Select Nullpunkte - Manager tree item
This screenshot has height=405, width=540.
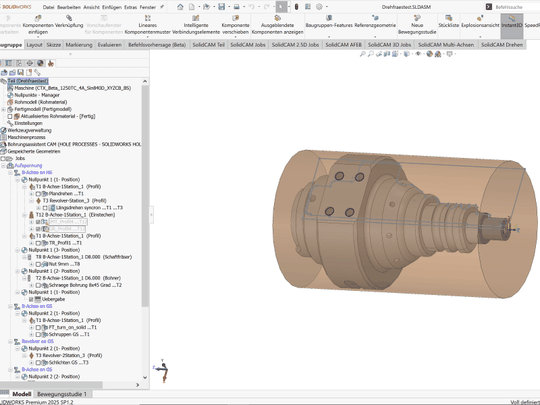pyautogui.click(x=37, y=95)
